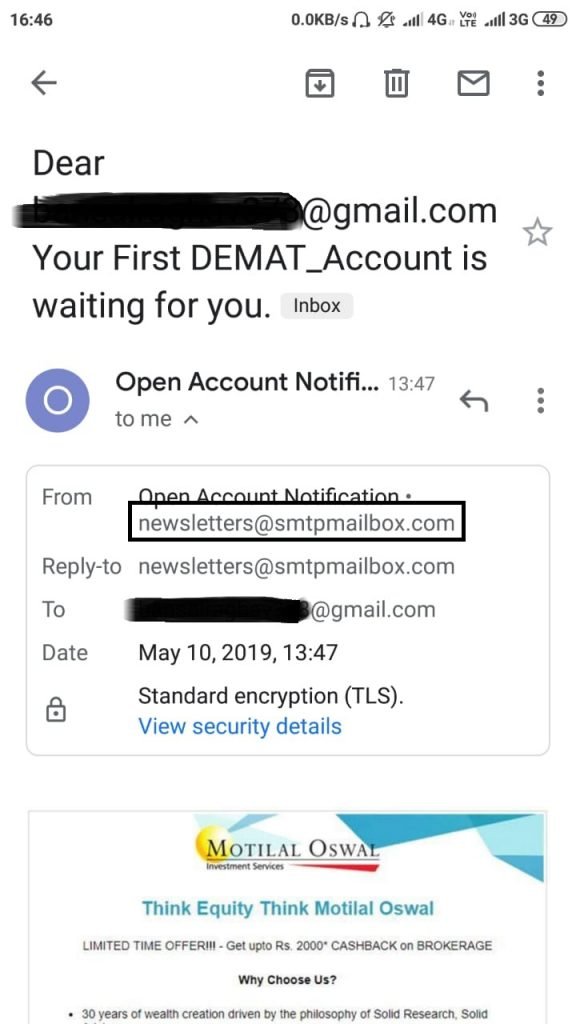Star this DEMAT Account email
The height and width of the screenshot is (1024, 576).
(537, 232)
